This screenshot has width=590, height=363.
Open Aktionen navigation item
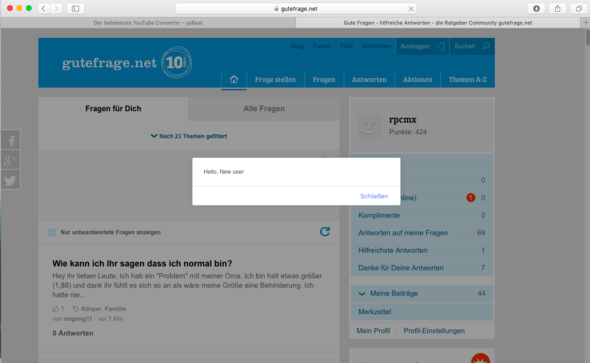418,79
